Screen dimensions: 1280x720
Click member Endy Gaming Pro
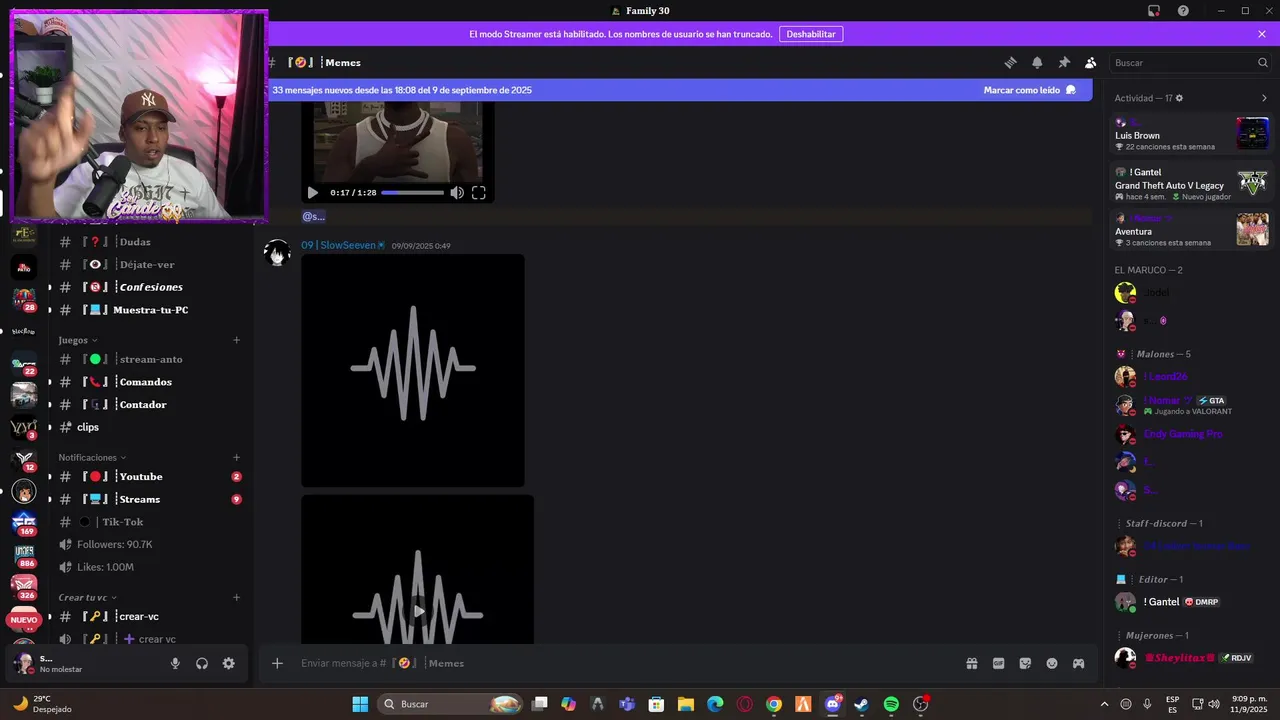tap(1183, 434)
